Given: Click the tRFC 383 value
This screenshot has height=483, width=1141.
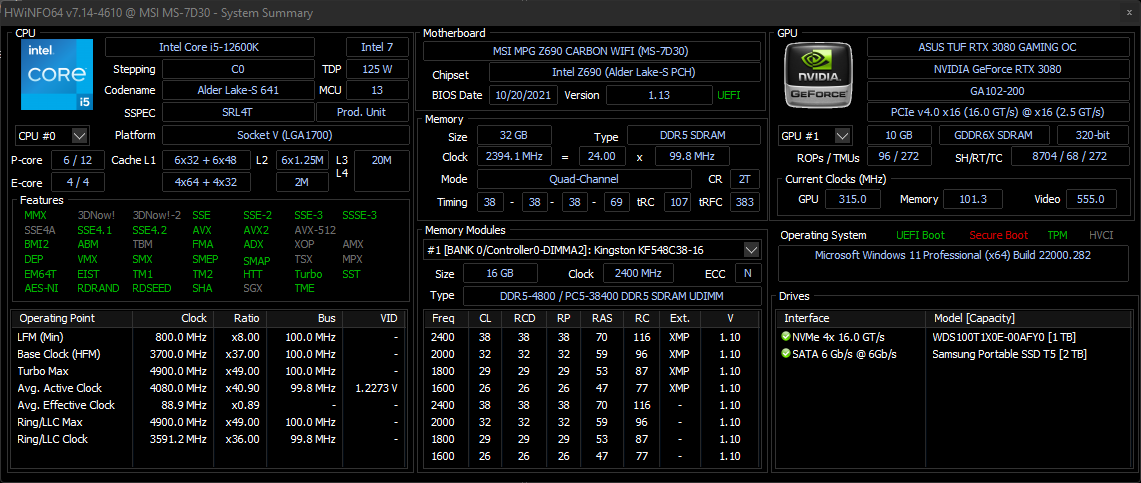Looking at the screenshot, I should pyautogui.click(x=745, y=202).
